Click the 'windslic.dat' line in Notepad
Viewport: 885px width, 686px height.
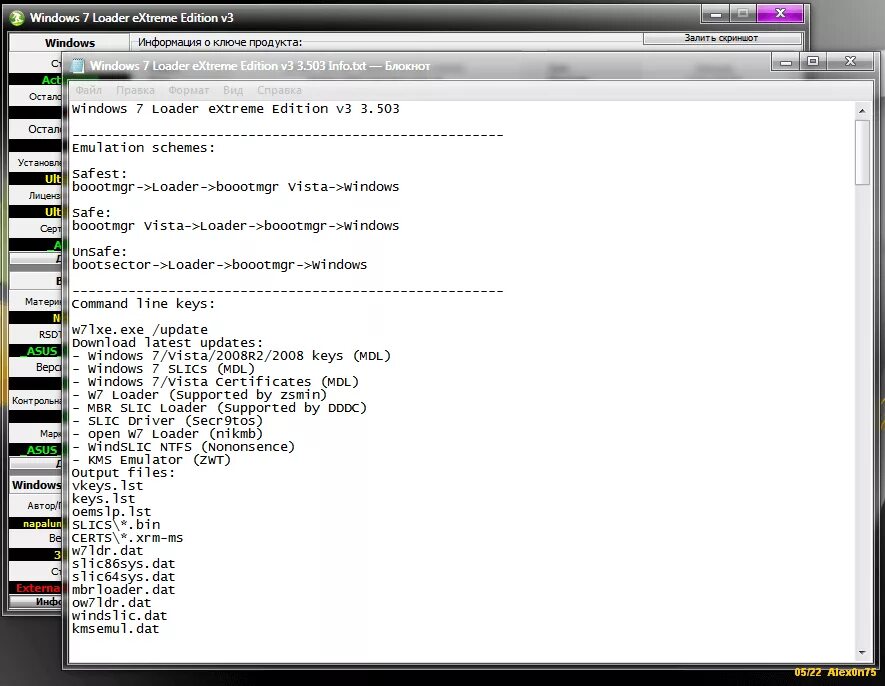click(x=119, y=616)
